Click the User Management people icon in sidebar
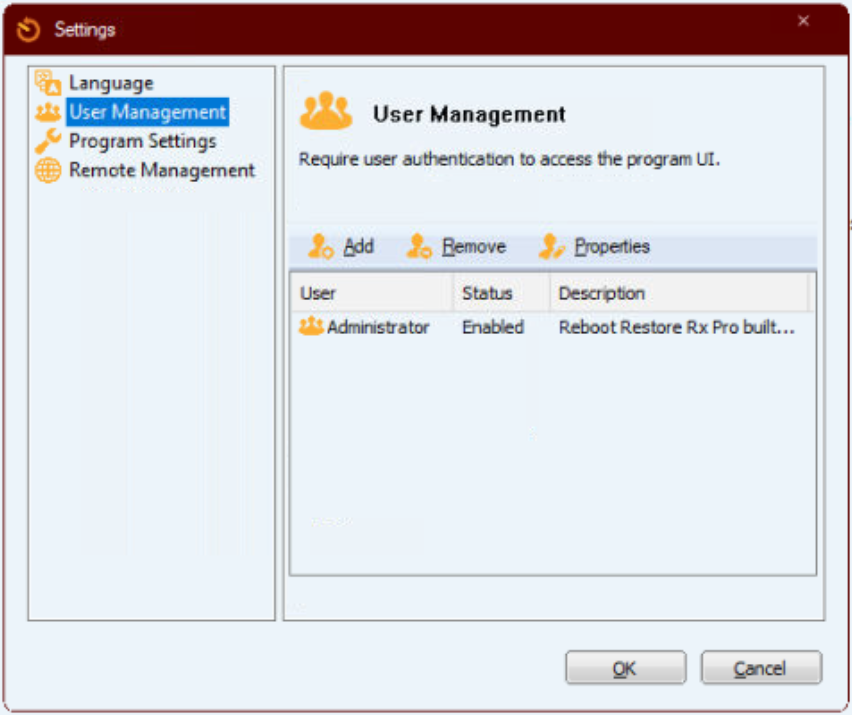The height and width of the screenshot is (715, 852). [x=48, y=112]
